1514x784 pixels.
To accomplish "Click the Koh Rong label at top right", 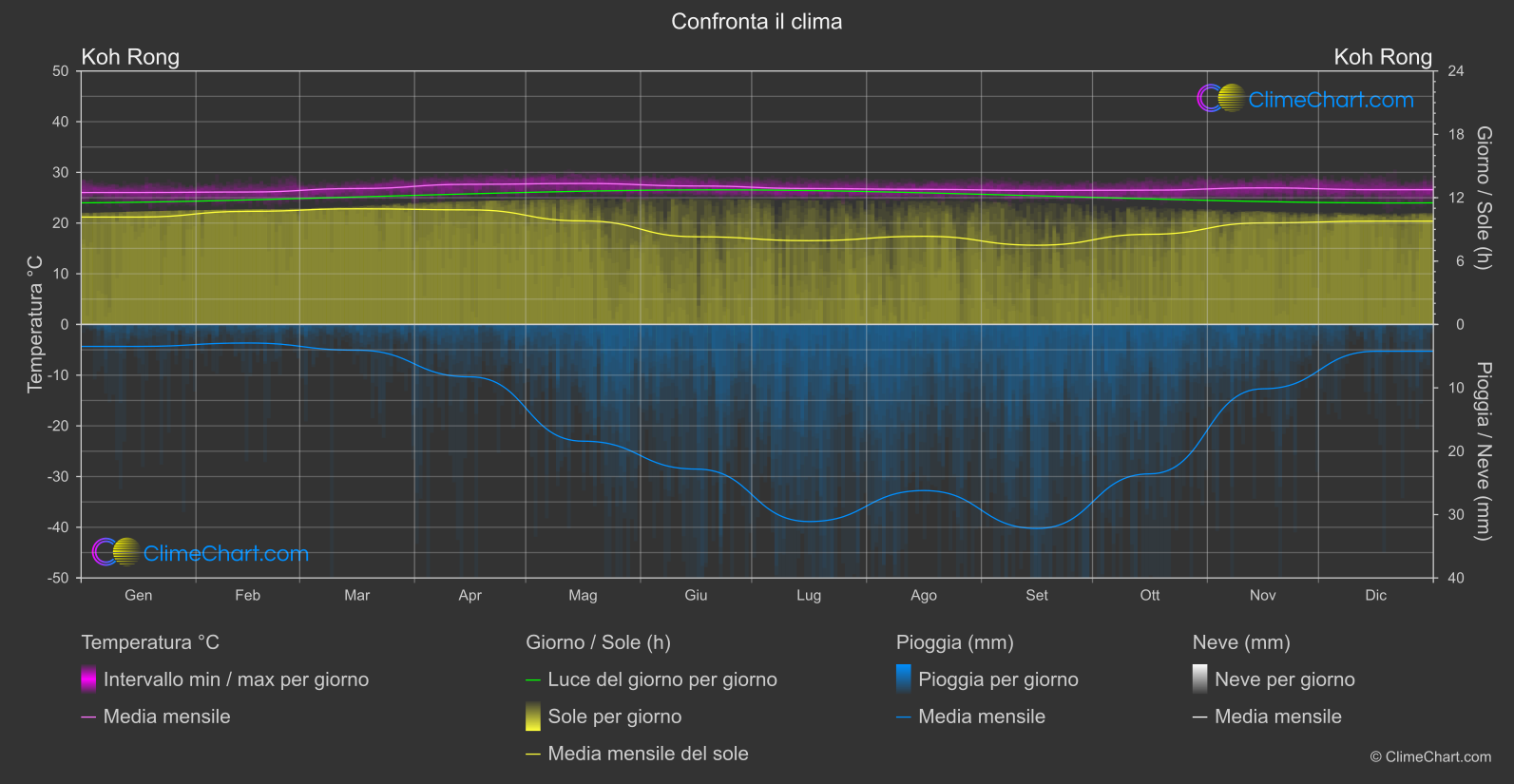I will coord(1383,57).
